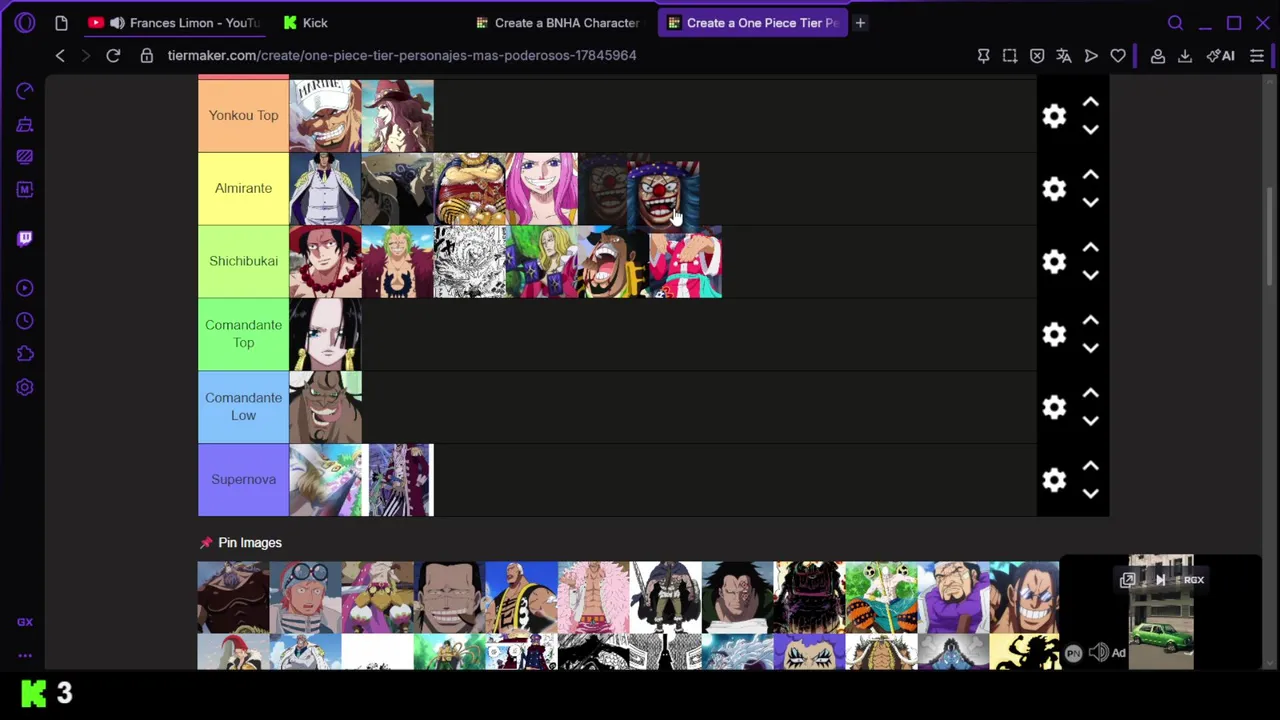Viewport: 1280px width, 720px height.
Task: Open Twitch panel in sidebar
Action: click(x=25, y=238)
